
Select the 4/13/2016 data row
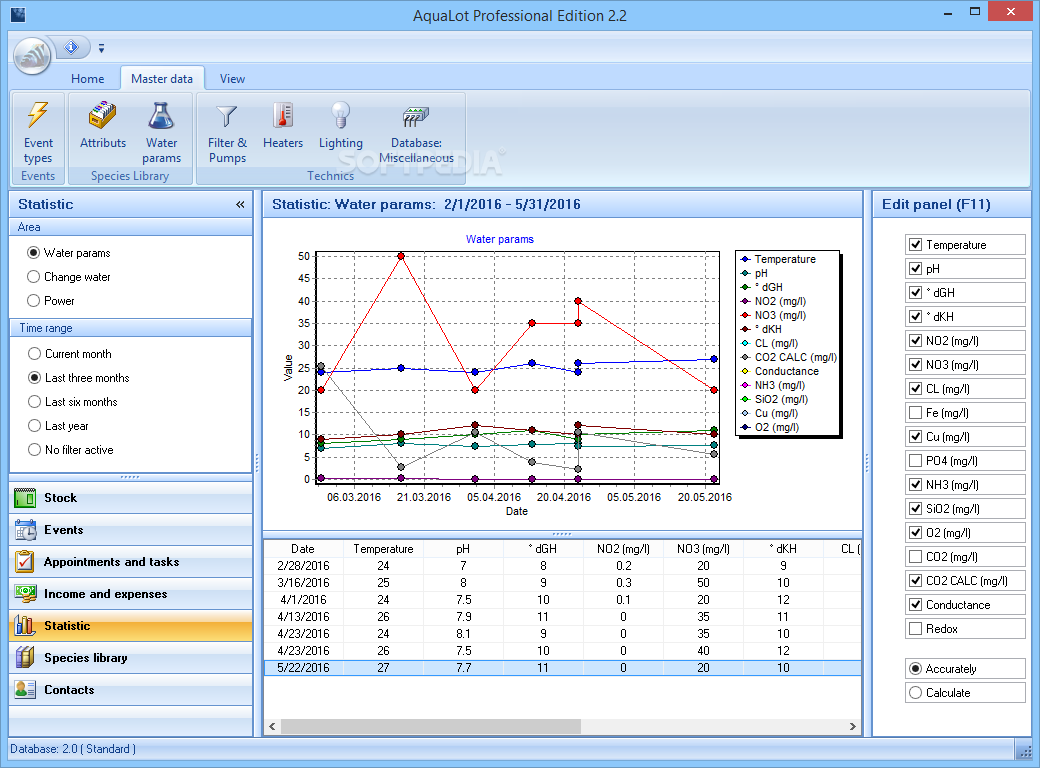click(x=302, y=617)
